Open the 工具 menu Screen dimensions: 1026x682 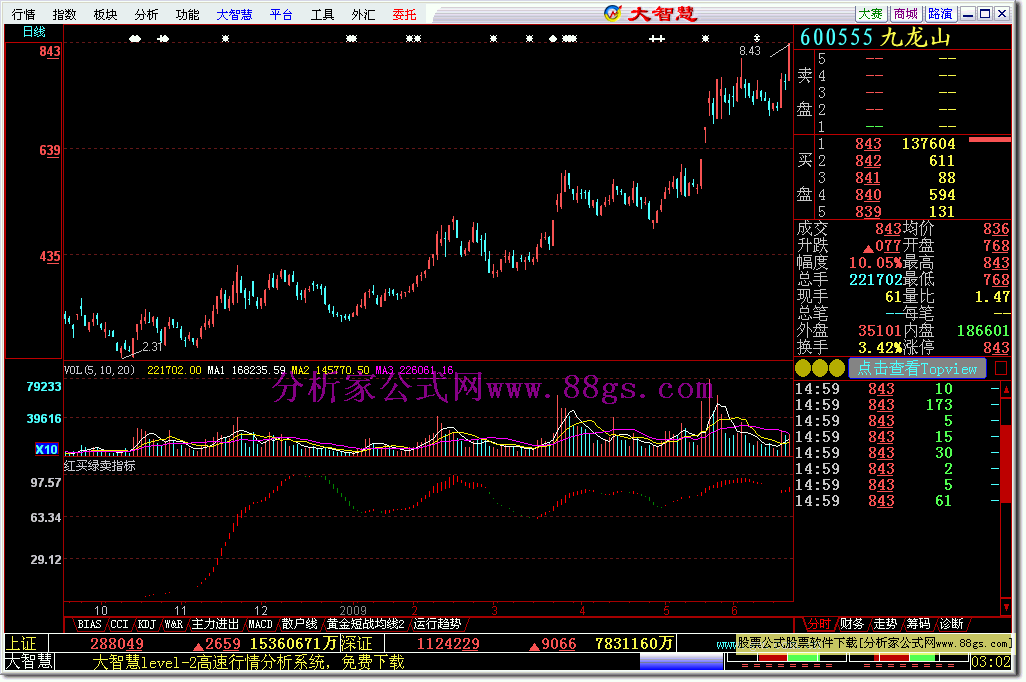(323, 14)
